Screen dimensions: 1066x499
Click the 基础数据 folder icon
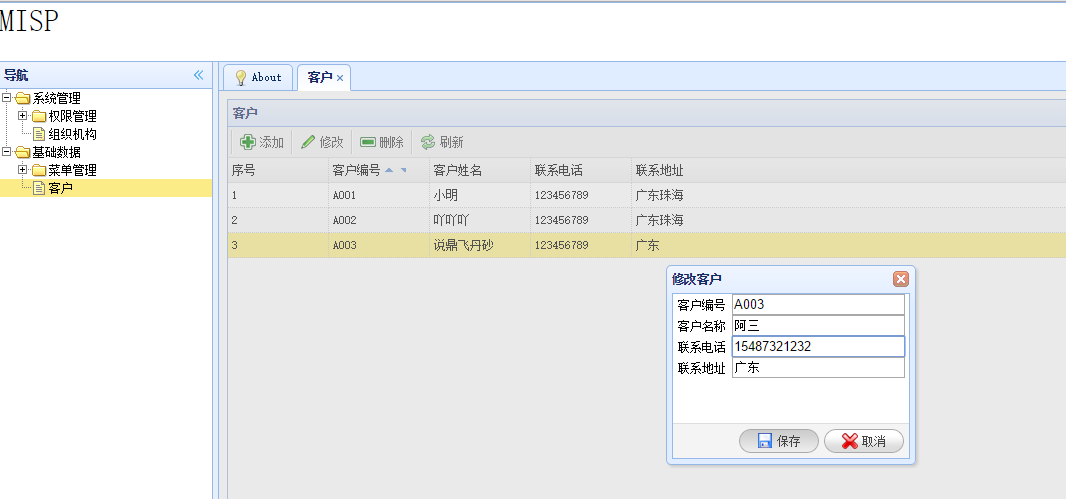[22, 152]
